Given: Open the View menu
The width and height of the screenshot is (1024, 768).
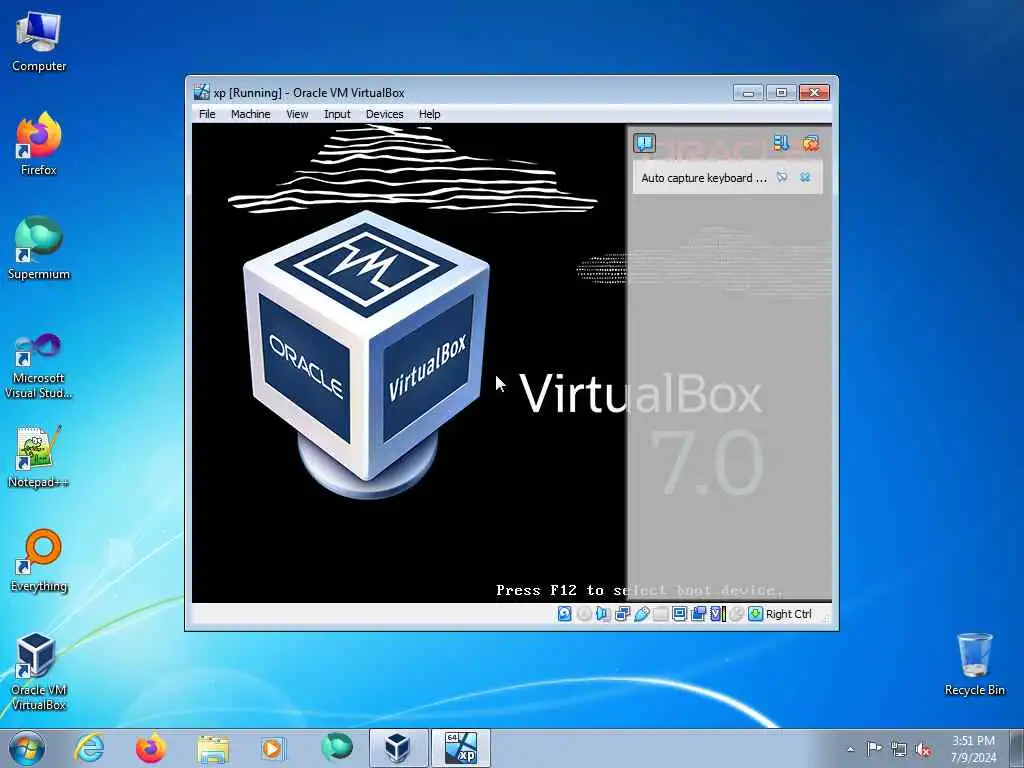Looking at the screenshot, I should (x=296, y=114).
